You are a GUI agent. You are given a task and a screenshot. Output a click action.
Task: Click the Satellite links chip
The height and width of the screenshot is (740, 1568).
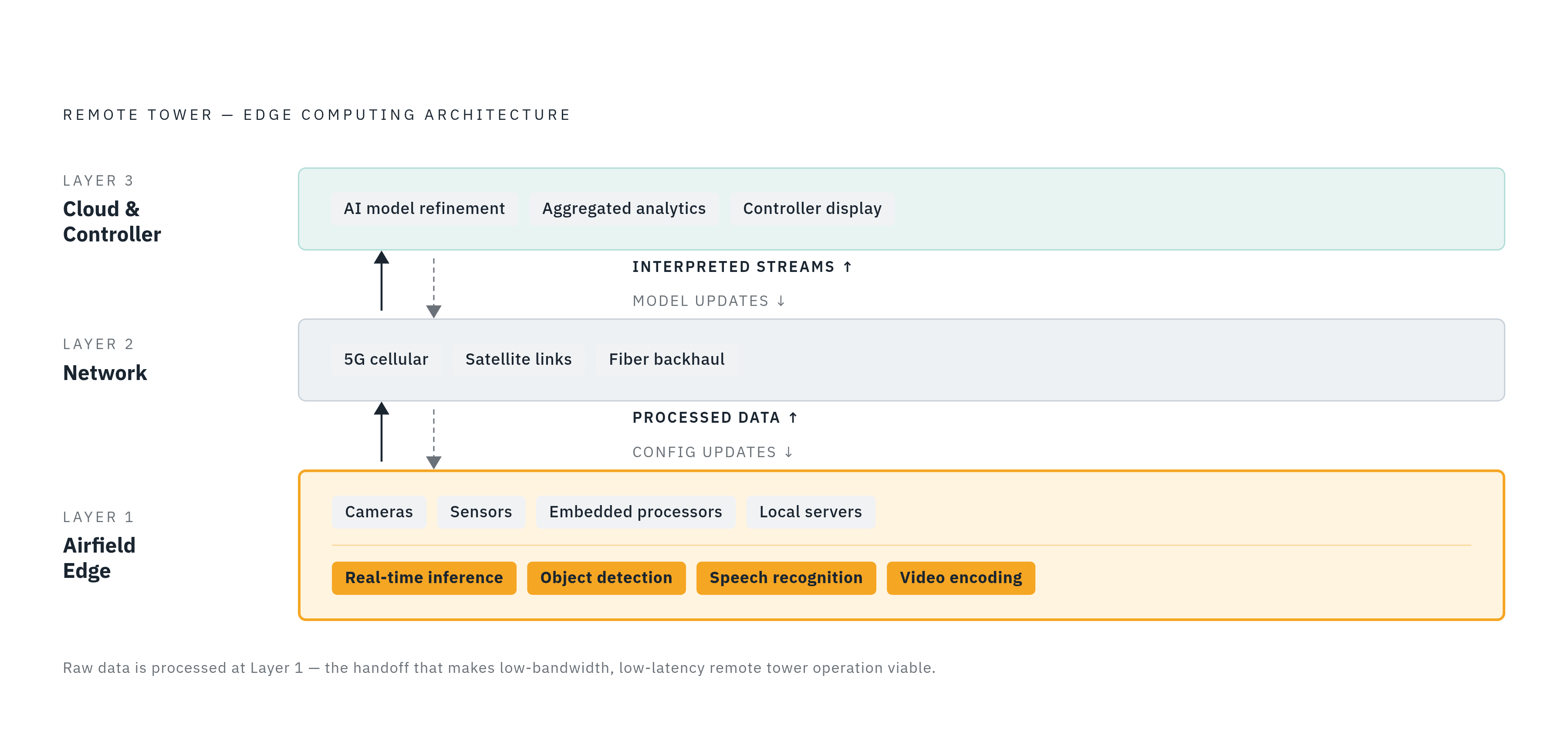point(519,360)
